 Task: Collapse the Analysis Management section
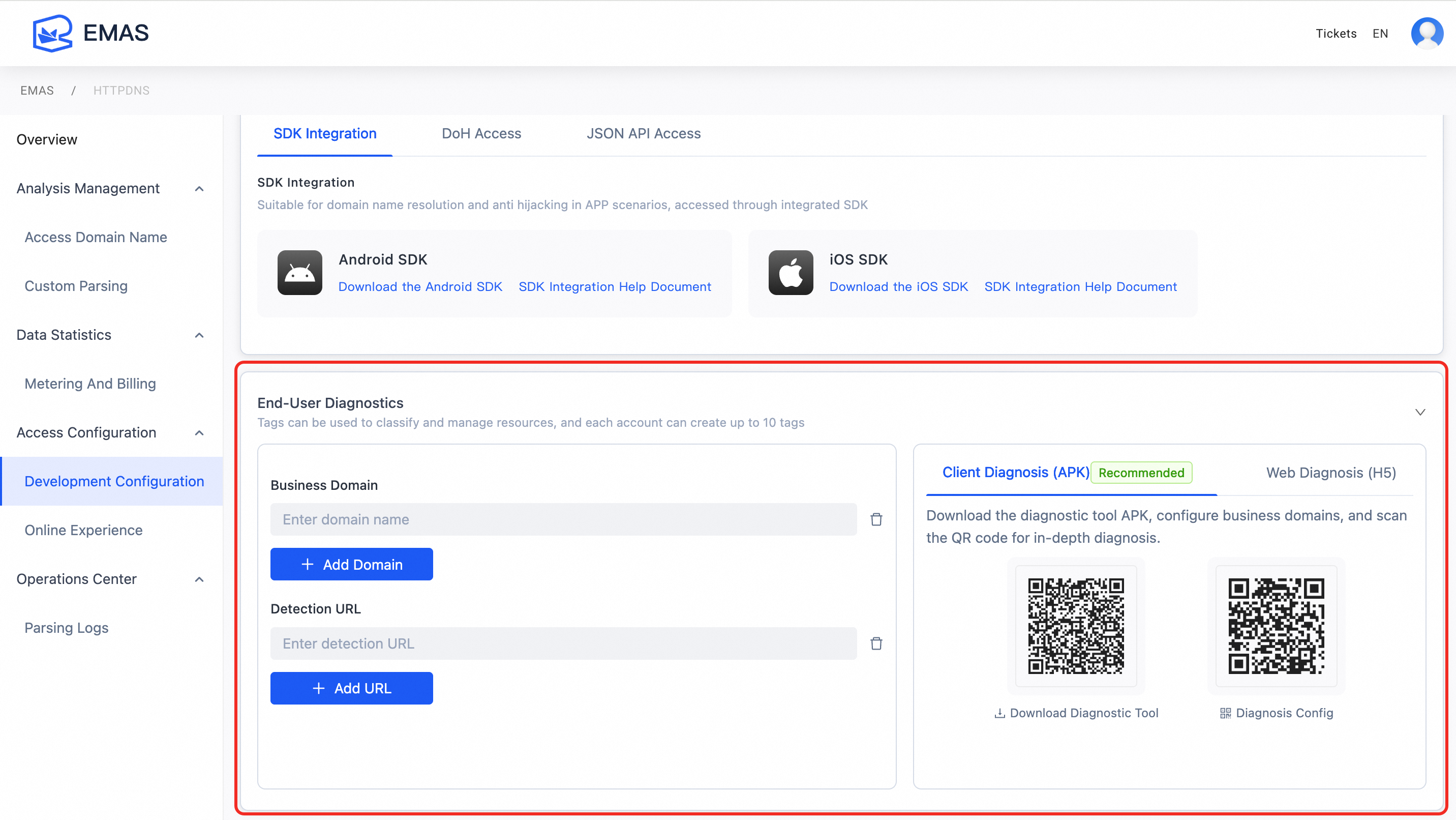199,189
